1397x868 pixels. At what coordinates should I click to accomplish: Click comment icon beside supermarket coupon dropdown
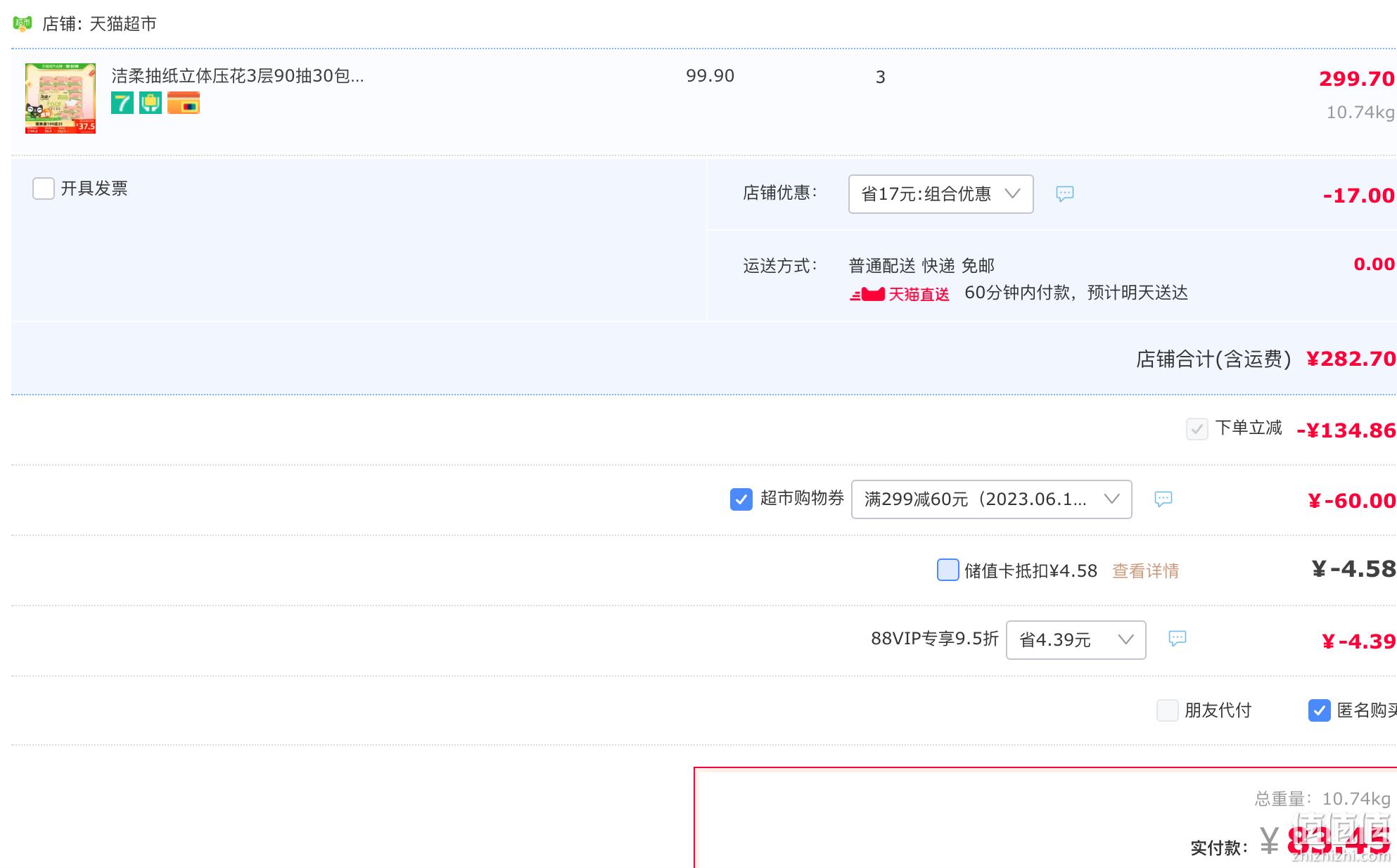[x=1163, y=499]
